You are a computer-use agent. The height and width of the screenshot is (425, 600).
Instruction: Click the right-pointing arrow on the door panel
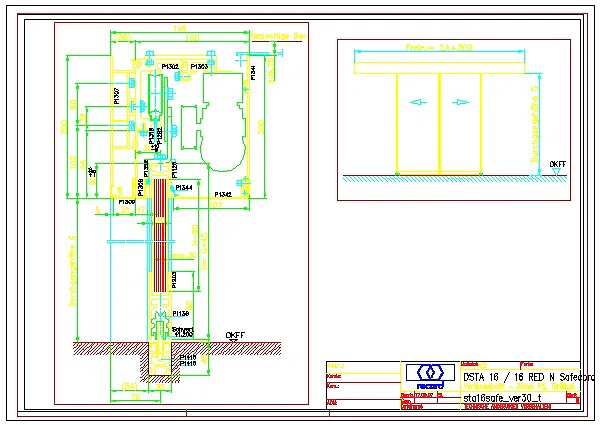(x=460, y=102)
